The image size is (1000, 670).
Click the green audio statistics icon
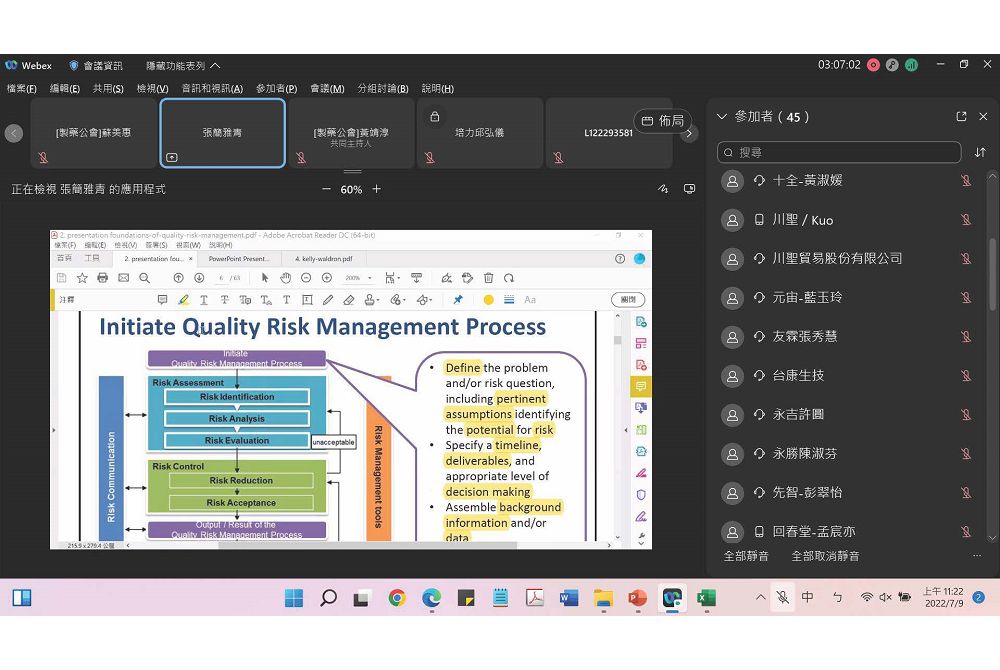click(911, 65)
